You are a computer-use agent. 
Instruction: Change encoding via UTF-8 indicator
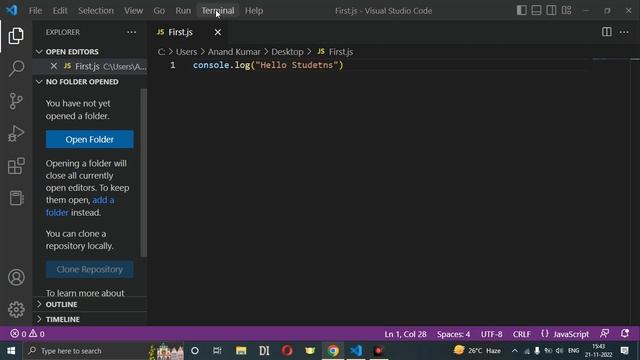[x=491, y=334]
